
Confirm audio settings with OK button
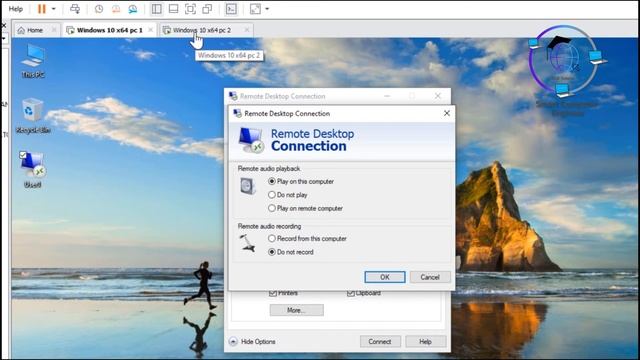pos(384,277)
